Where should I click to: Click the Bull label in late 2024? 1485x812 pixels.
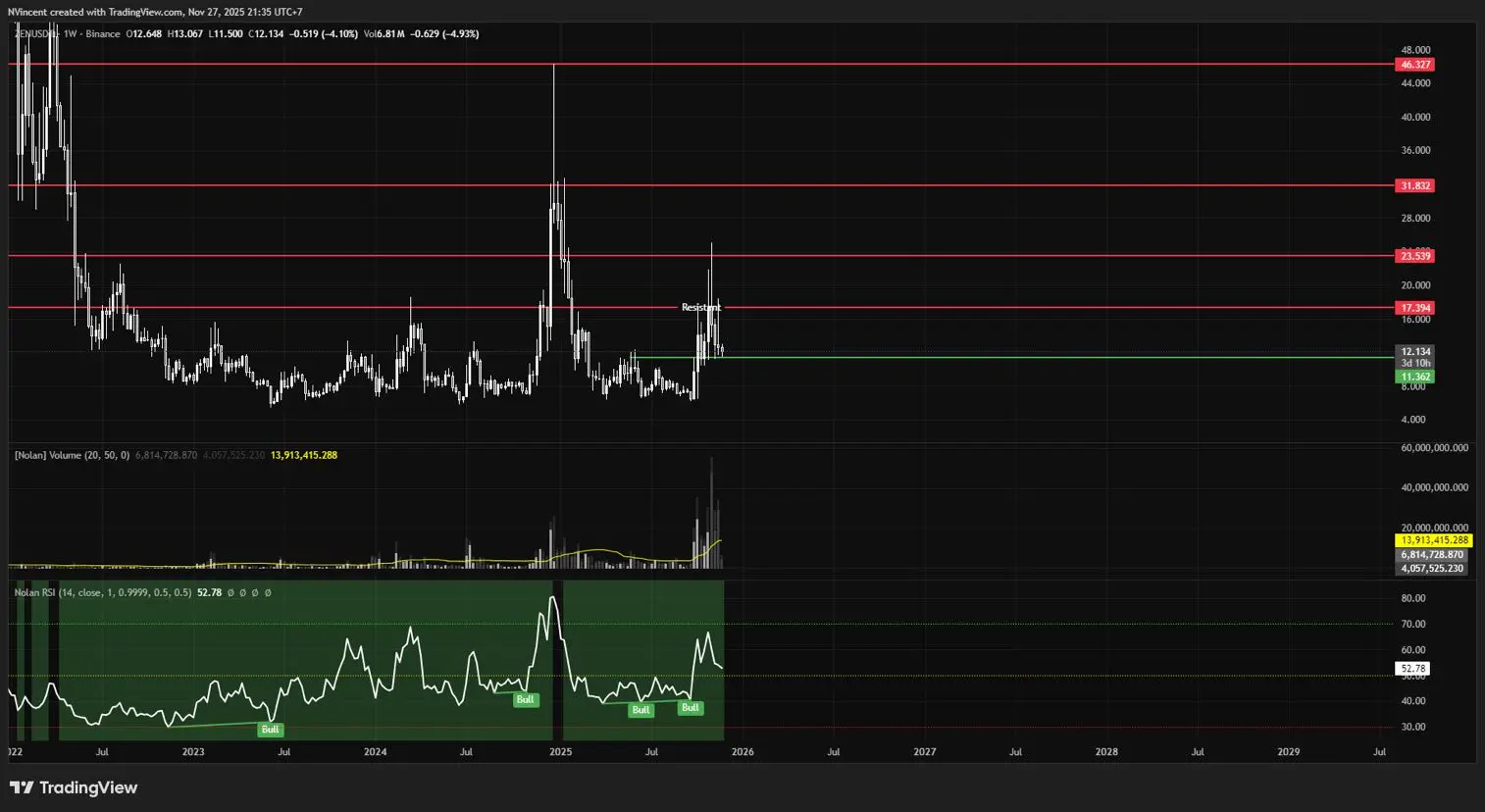coord(526,700)
